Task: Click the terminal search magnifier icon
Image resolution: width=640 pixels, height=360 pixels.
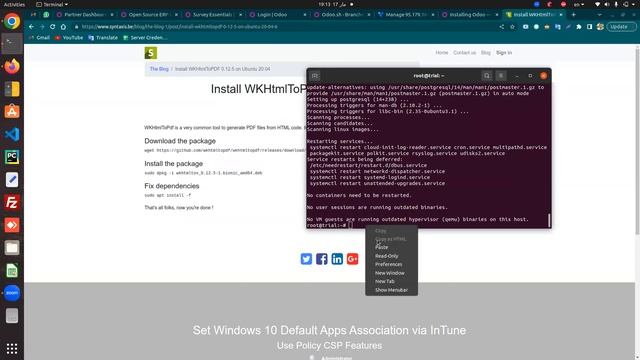Action: pos(487,76)
